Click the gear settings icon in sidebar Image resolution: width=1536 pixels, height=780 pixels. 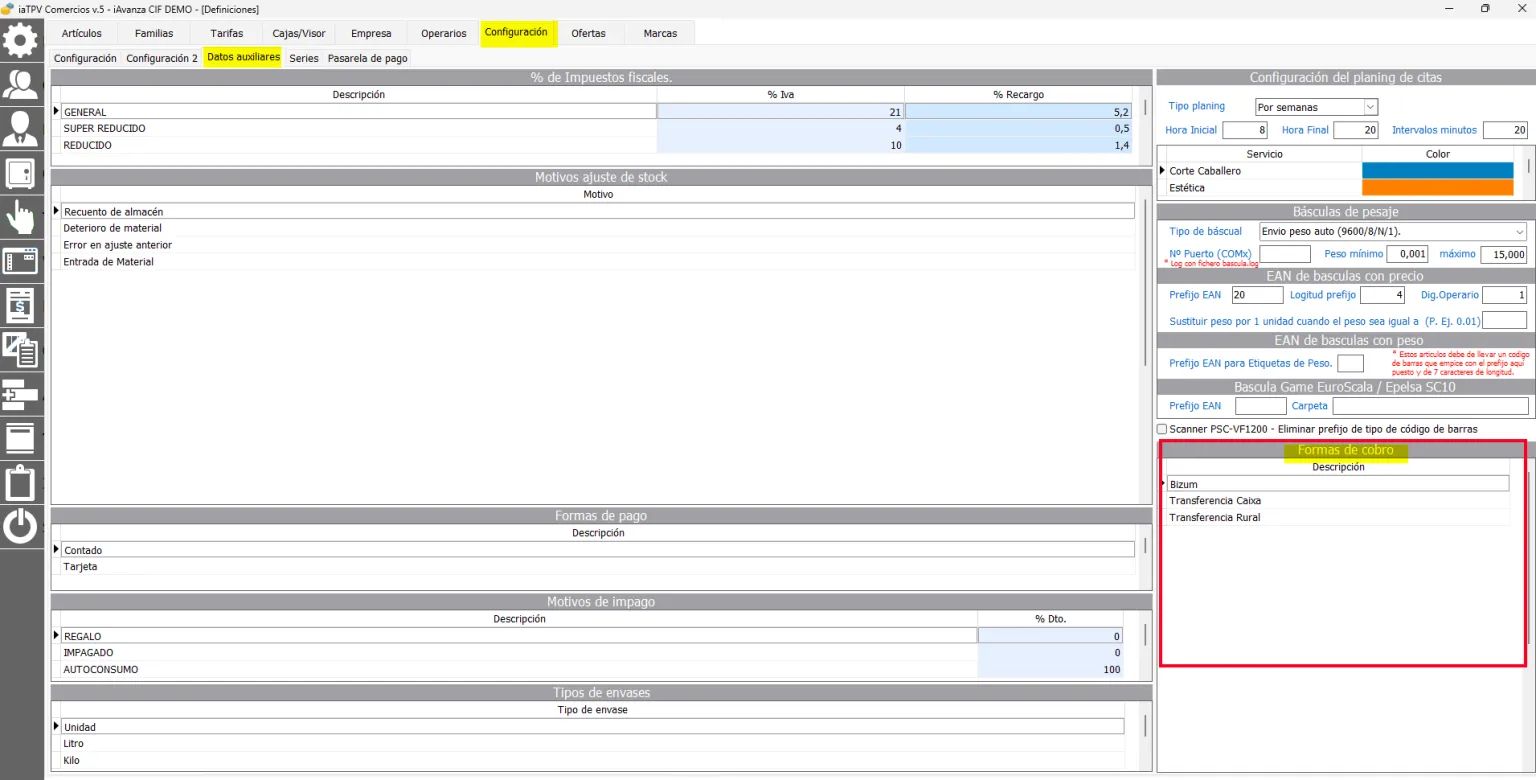click(21, 40)
